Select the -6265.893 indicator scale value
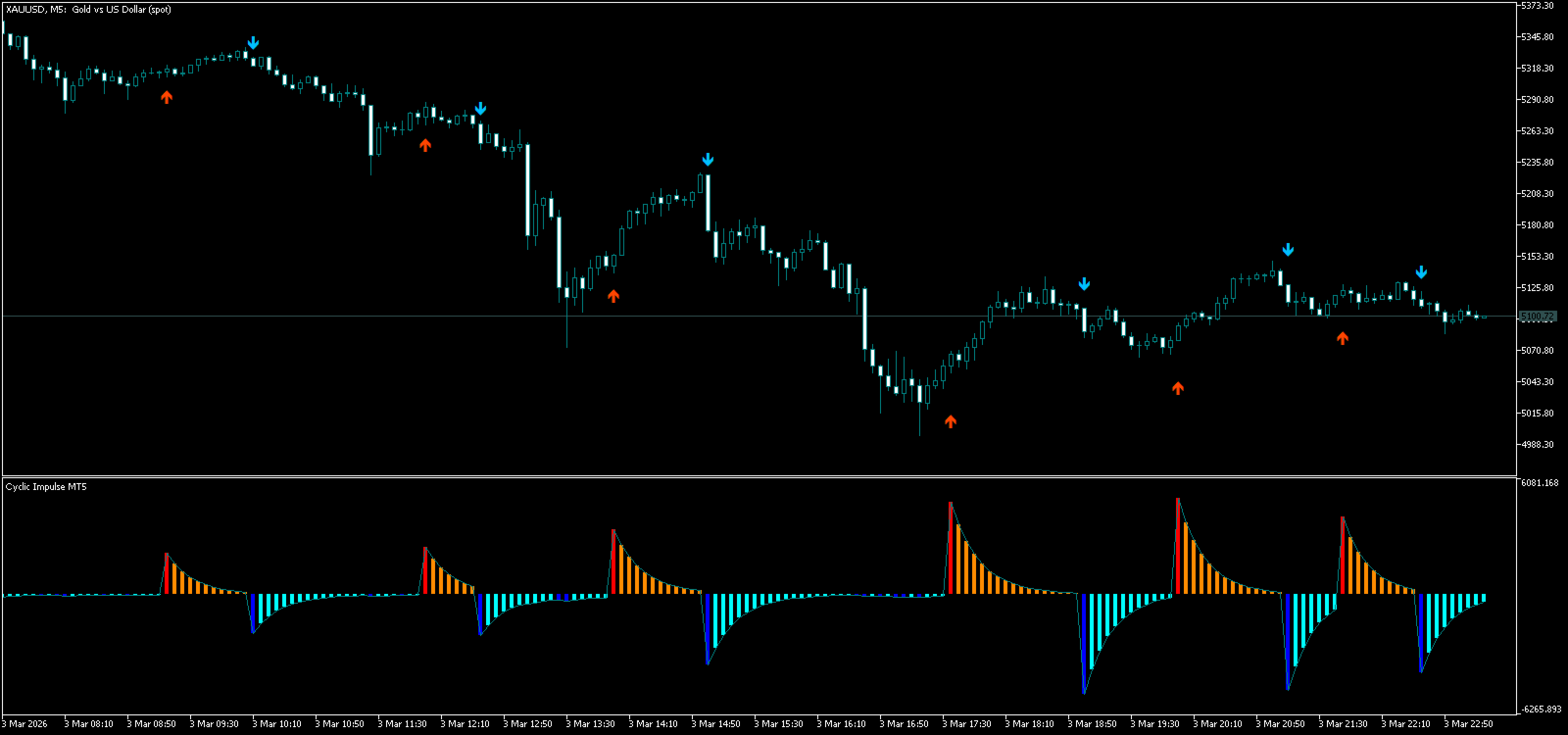 pos(1541,710)
